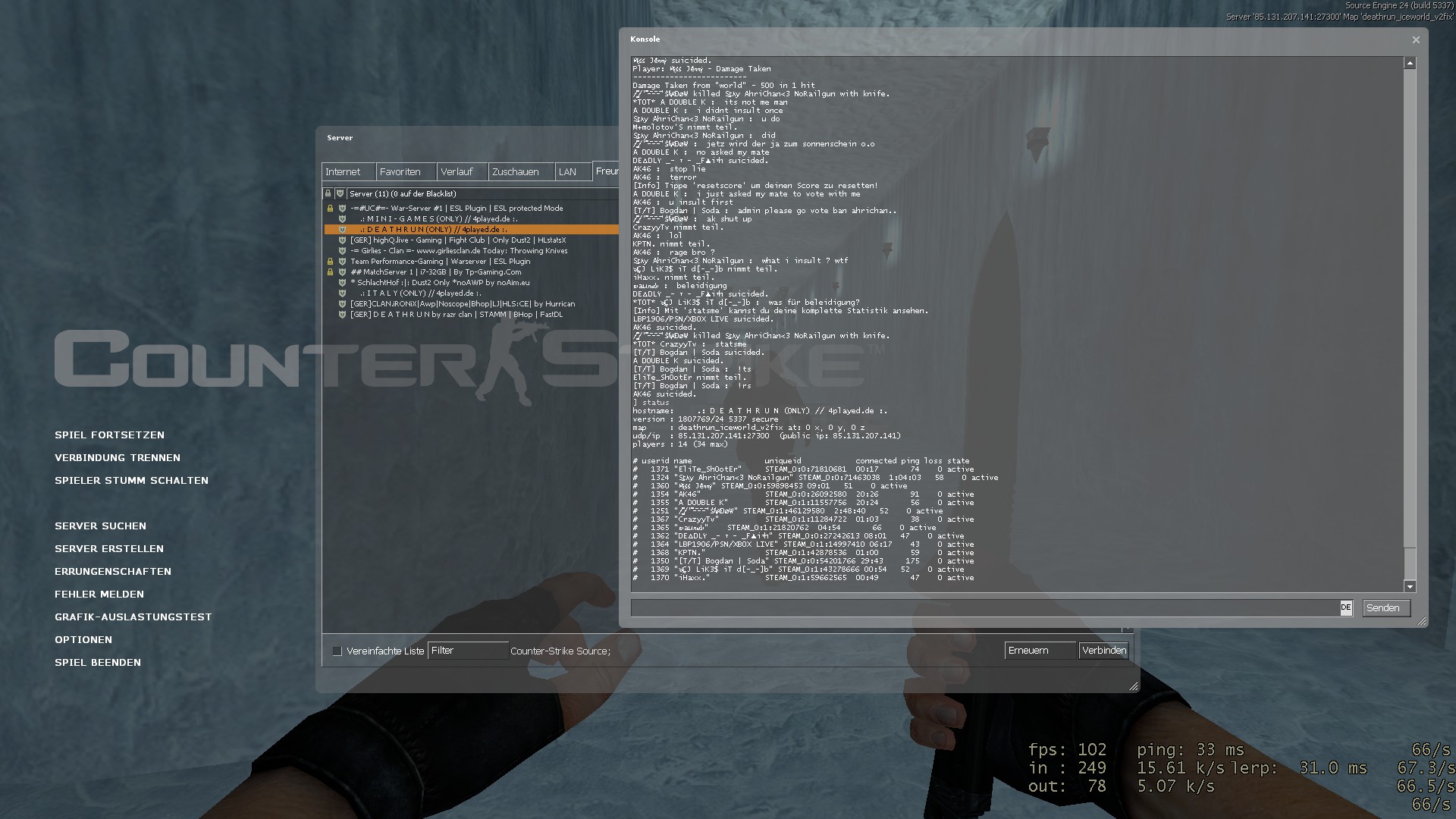Select the Team Performance-Gaming Warserver entry
This screenshot has width=1456, height=819.
click(x=471, y=262)
